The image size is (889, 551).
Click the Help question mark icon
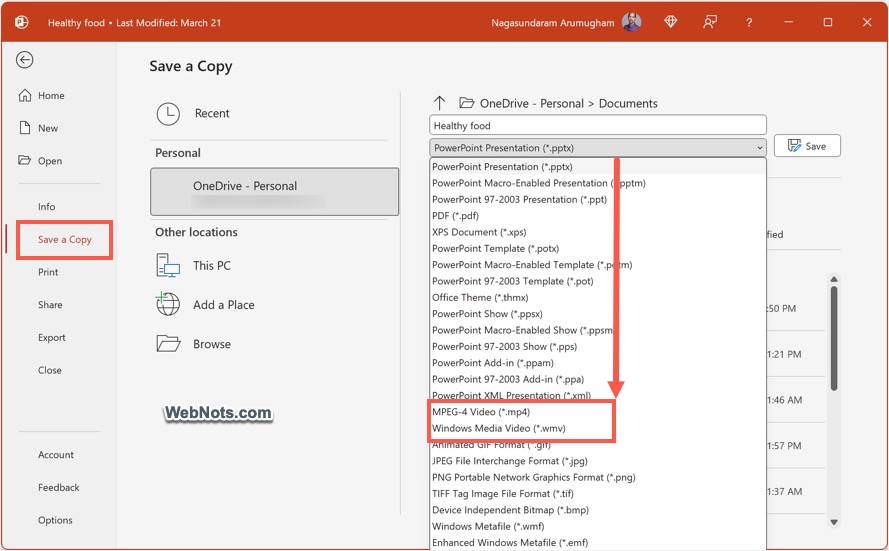[749, 23]
